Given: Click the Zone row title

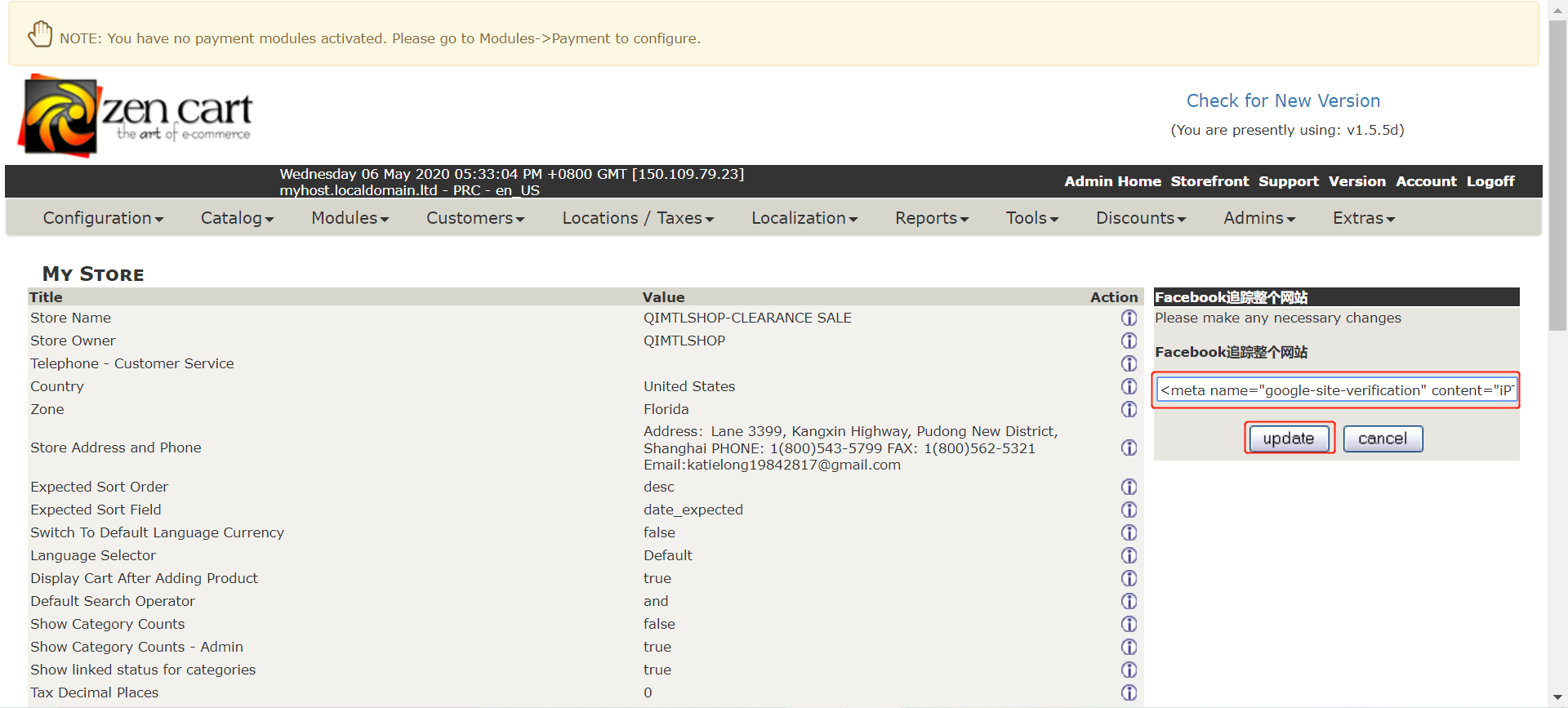Looking at the screenshot, I should pyautogui.click(x=47, y=409).
